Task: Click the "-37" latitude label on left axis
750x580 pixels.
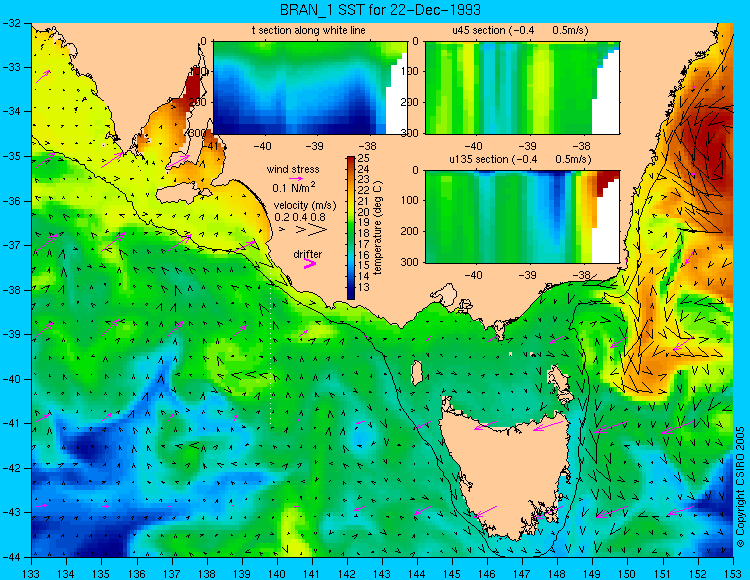Action: tap(11, 245)
